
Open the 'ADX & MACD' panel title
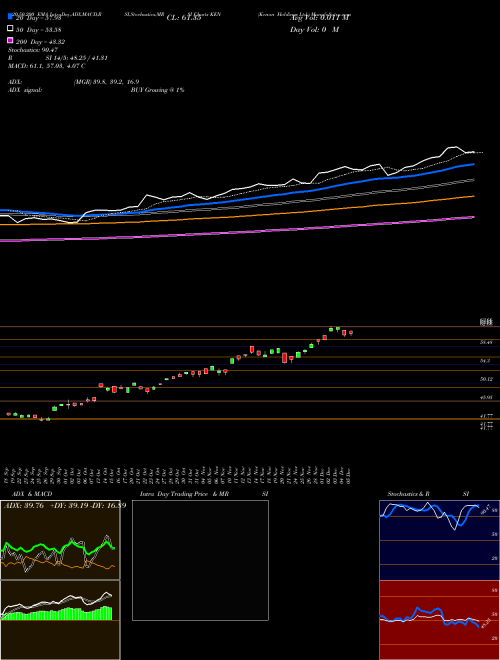32,494
